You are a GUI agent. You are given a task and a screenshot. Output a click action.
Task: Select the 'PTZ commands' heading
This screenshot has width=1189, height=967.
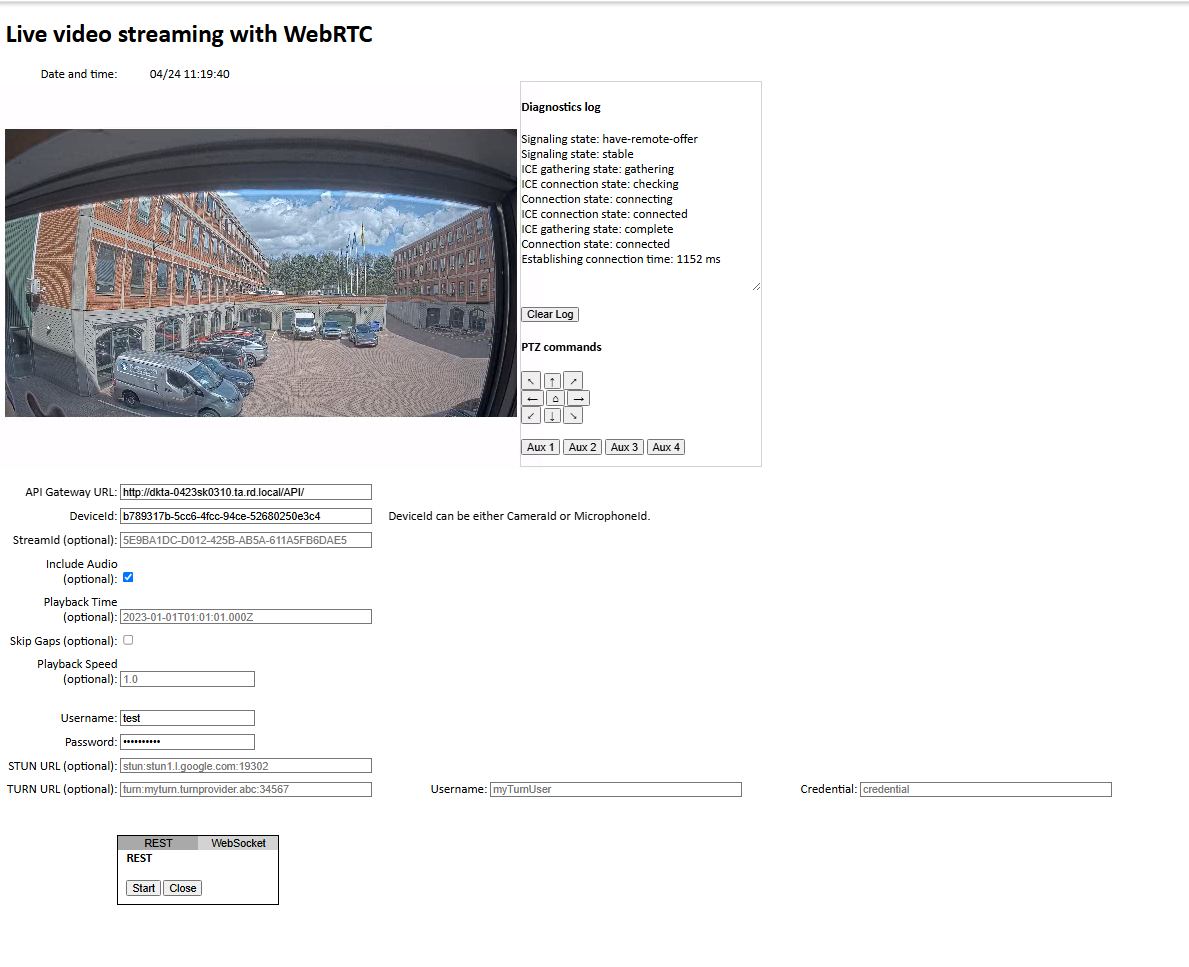coord(561,347)
